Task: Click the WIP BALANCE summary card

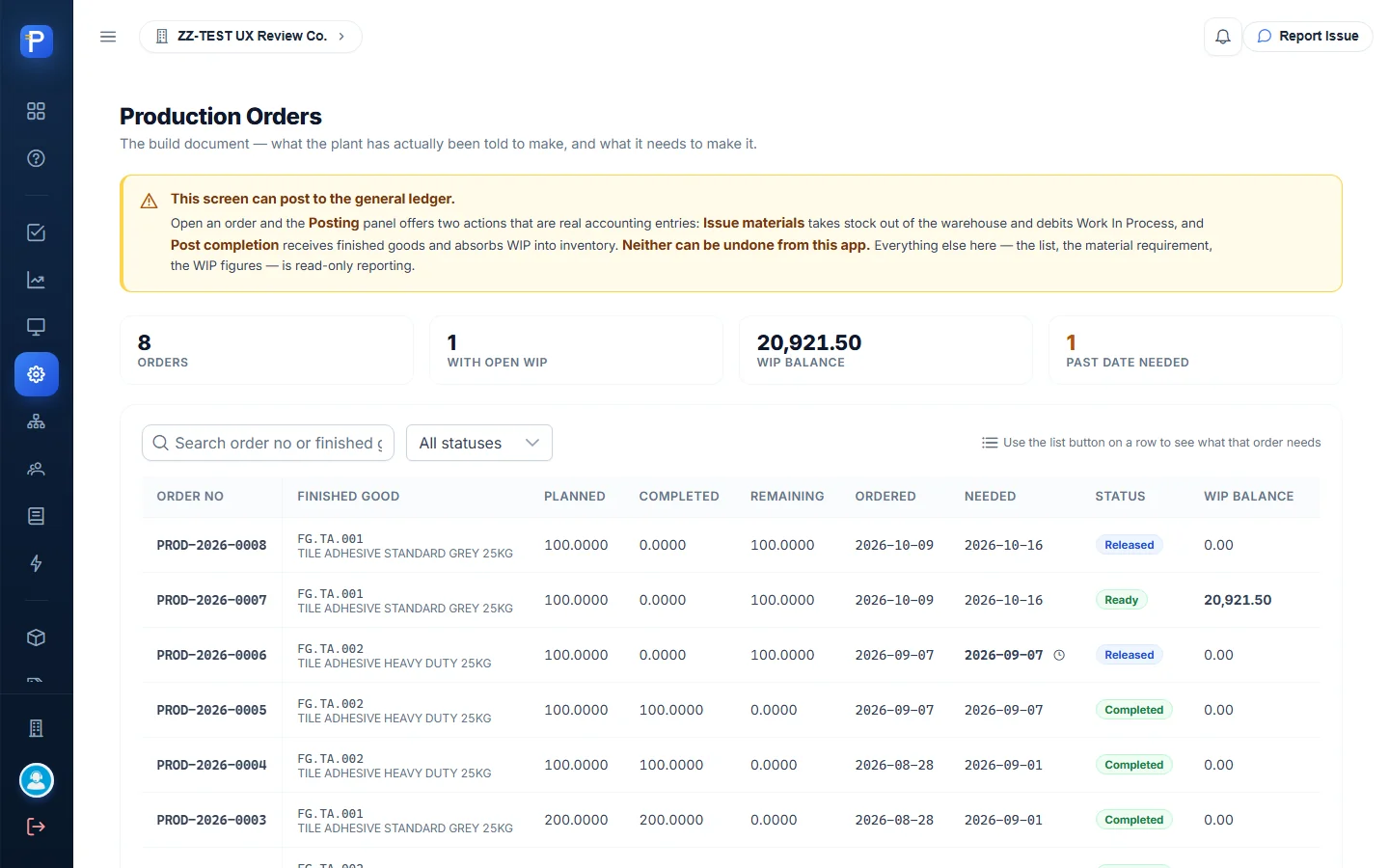Action: pos(885,350)
